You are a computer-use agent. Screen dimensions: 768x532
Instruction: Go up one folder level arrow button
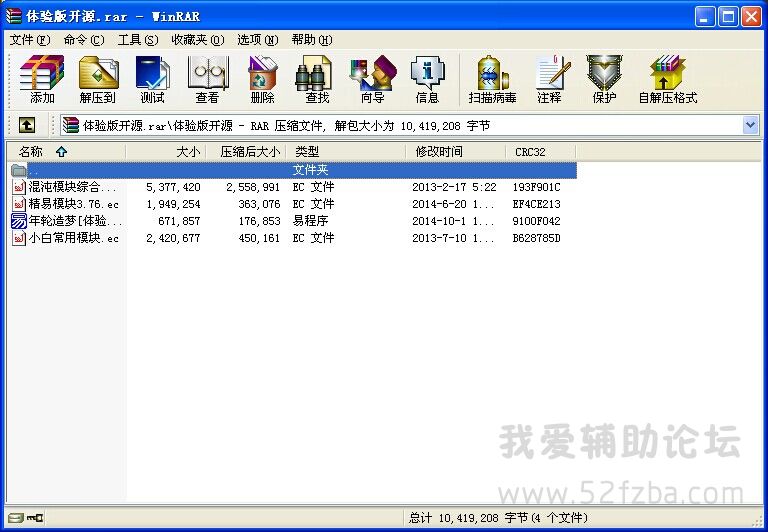(27, 125)
